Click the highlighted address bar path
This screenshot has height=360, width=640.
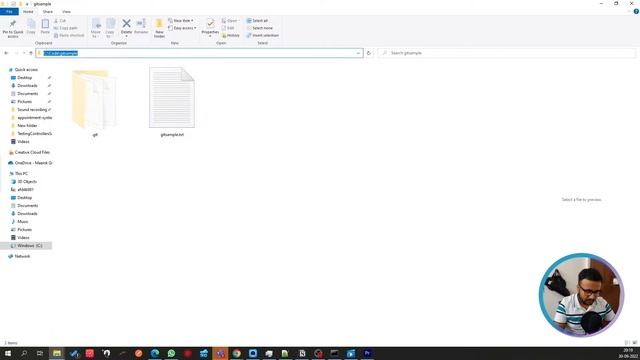tap(60, 53)
